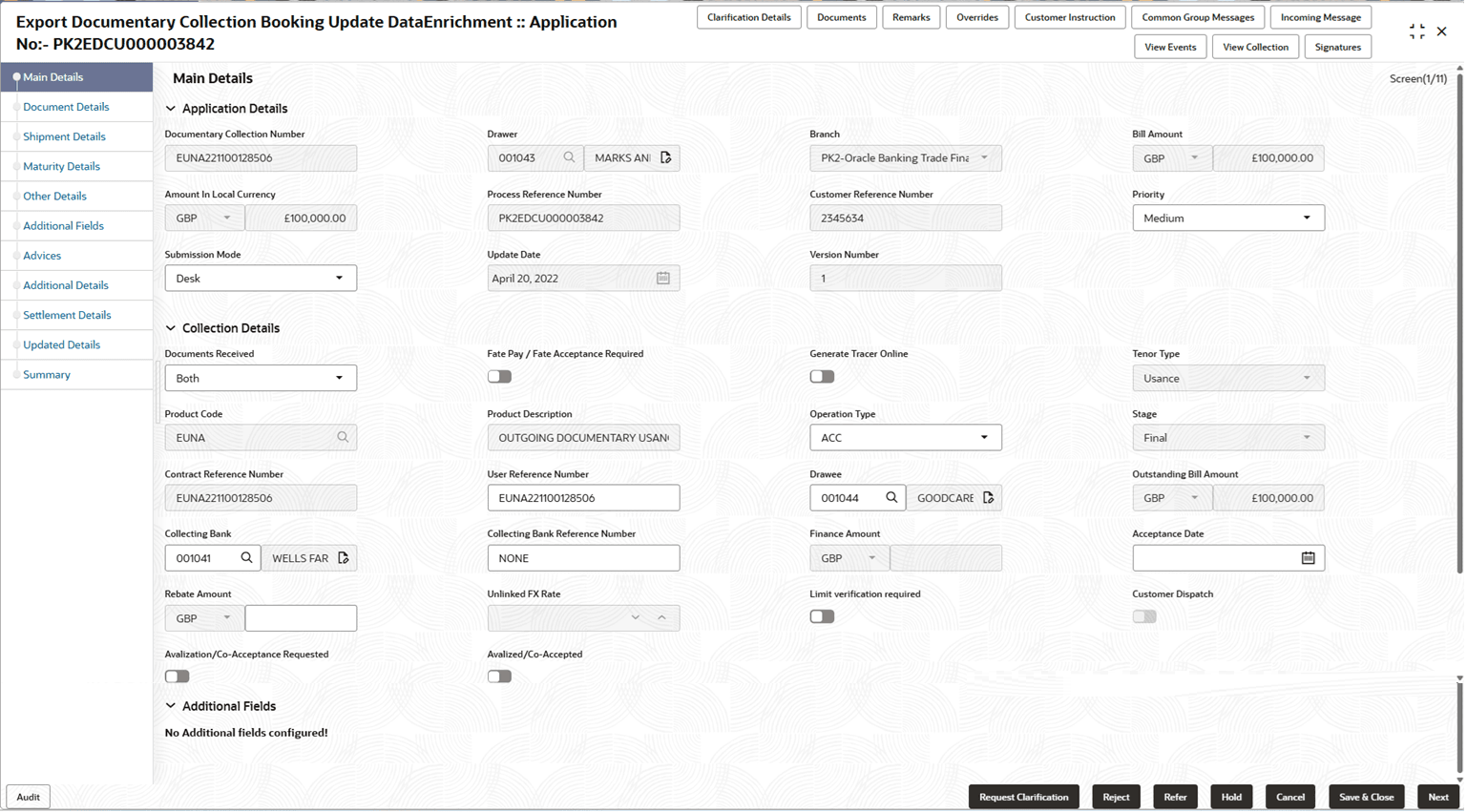Open the Branch dropdown
The height and width of the screenshot is (812, 1467).
[x=906, y=157]
